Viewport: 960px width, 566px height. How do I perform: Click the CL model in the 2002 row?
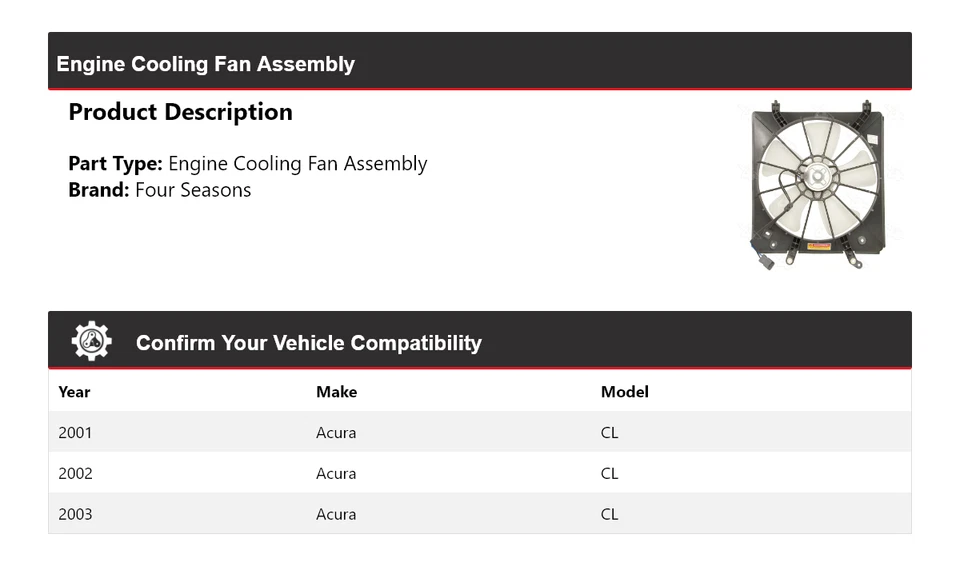[x=609, y=474]
